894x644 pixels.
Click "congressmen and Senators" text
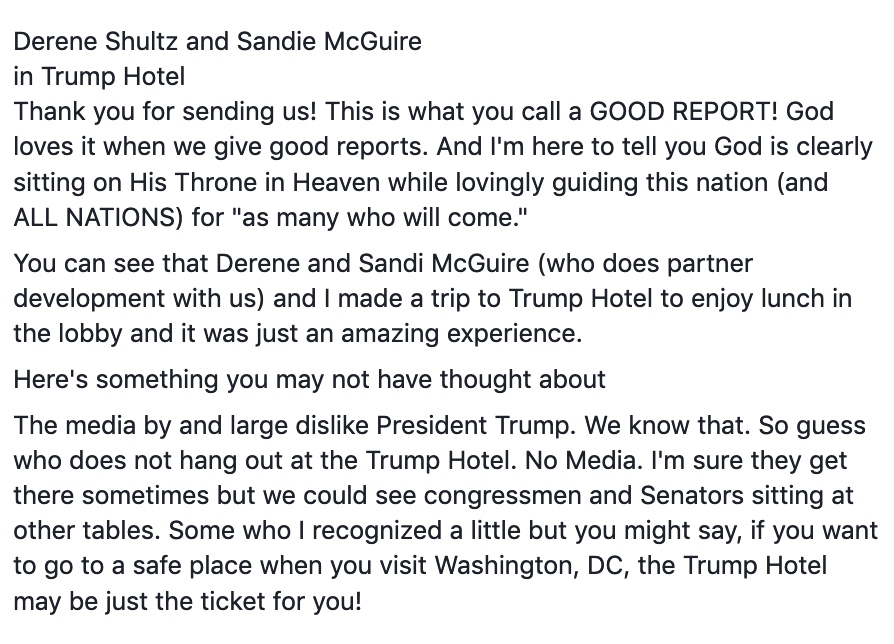[584, 495]
